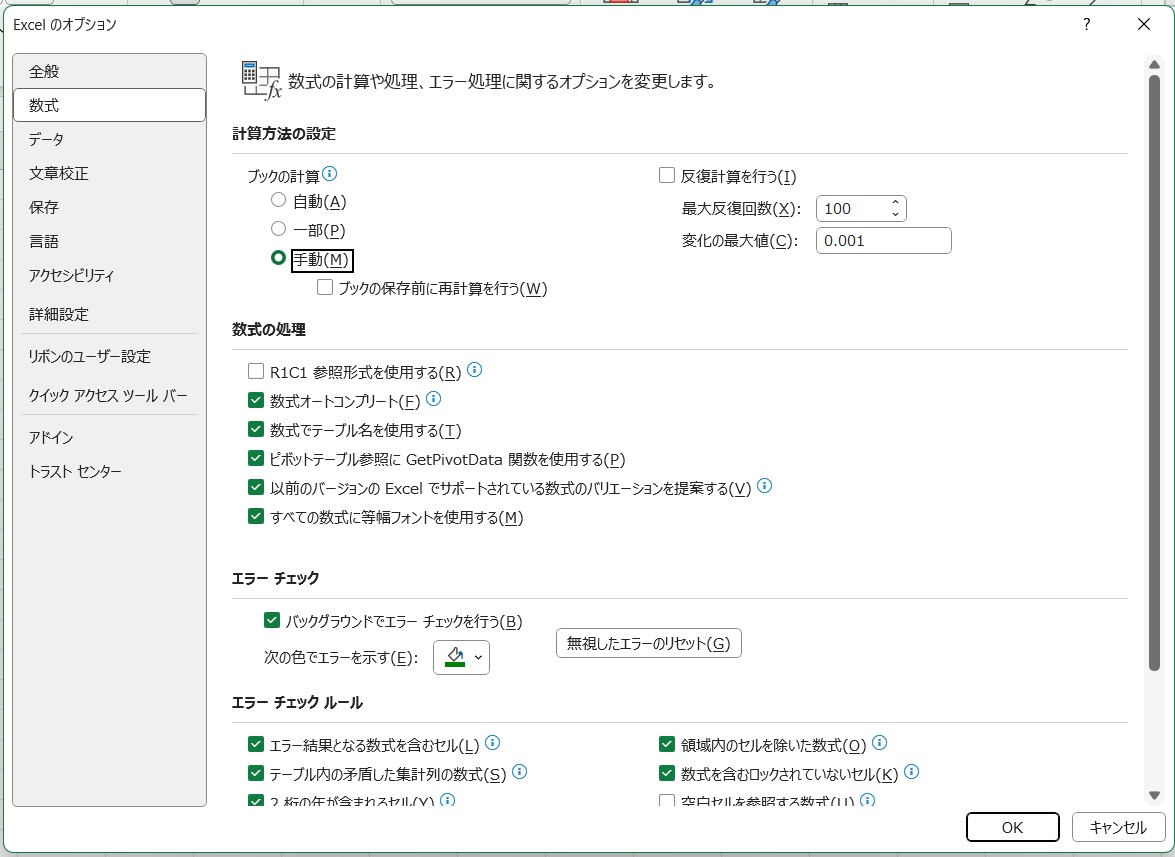Screen dimensions: 1175x857
Task: Toggle 数式を含むロックされていないセル checkbox
Action: 667,772
